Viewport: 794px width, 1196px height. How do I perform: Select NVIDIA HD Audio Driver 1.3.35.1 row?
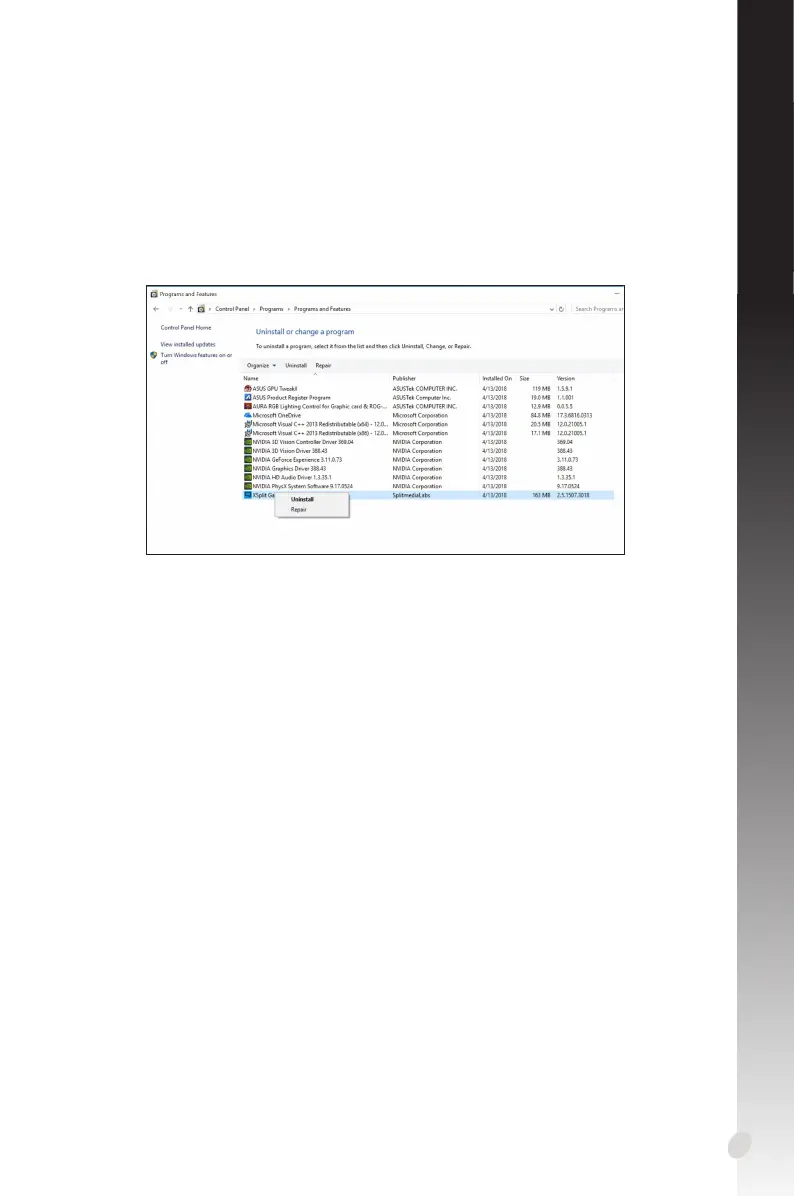point(428,477)
